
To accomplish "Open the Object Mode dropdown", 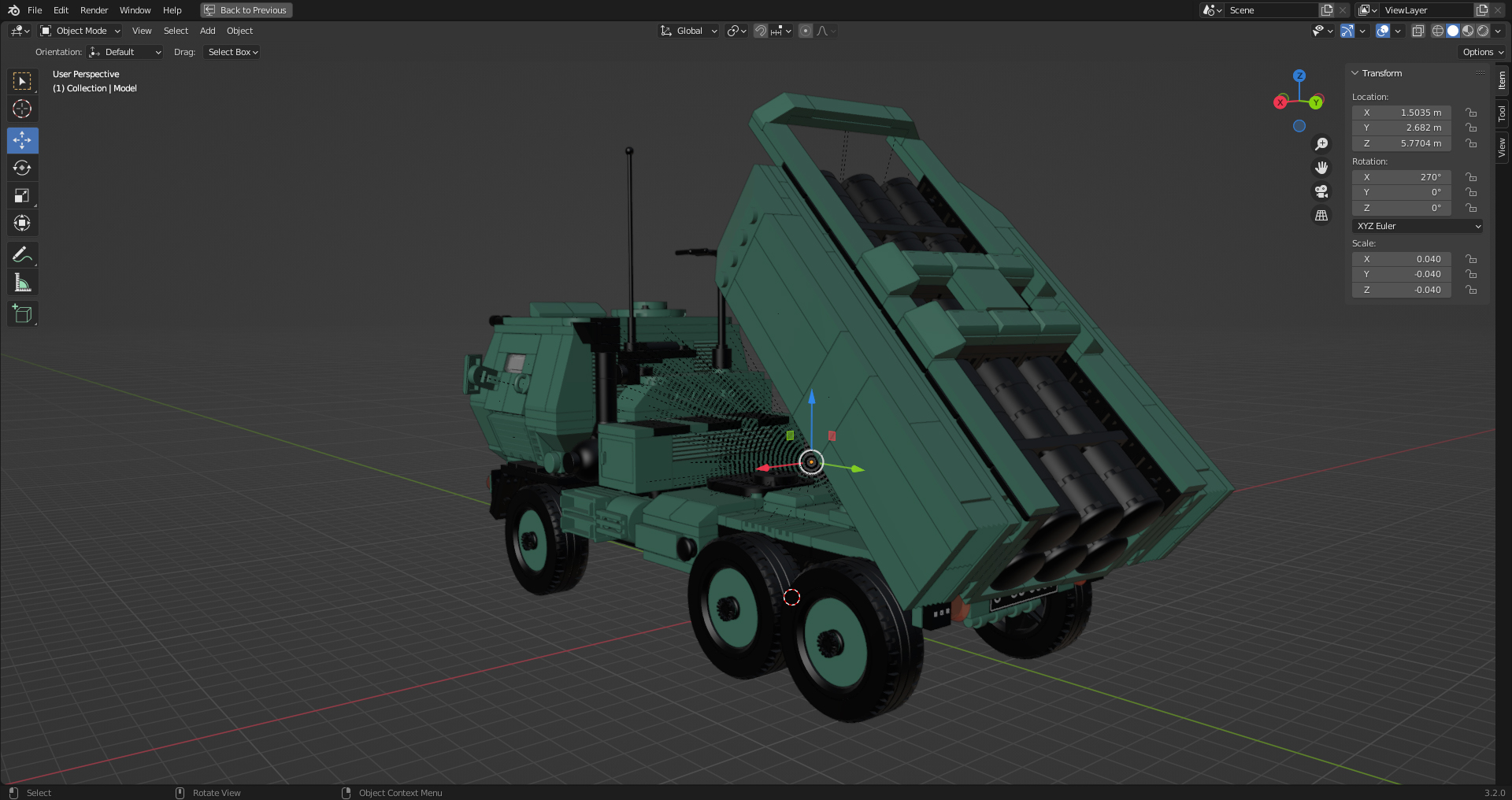I will click(81, 31).
